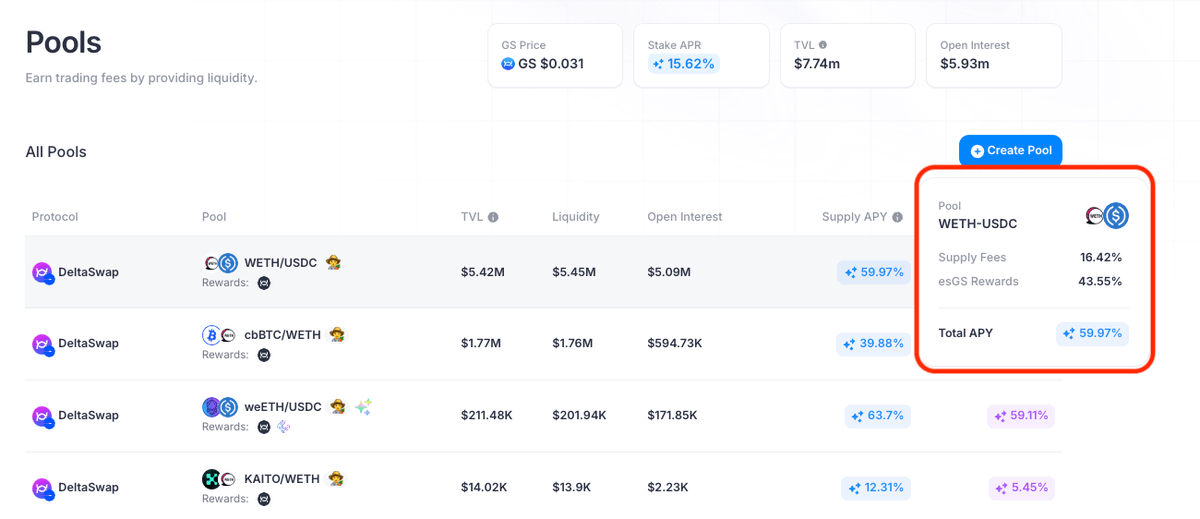Click the $5.09M open interest cell
1200x519 pixels.
point(669,272)
